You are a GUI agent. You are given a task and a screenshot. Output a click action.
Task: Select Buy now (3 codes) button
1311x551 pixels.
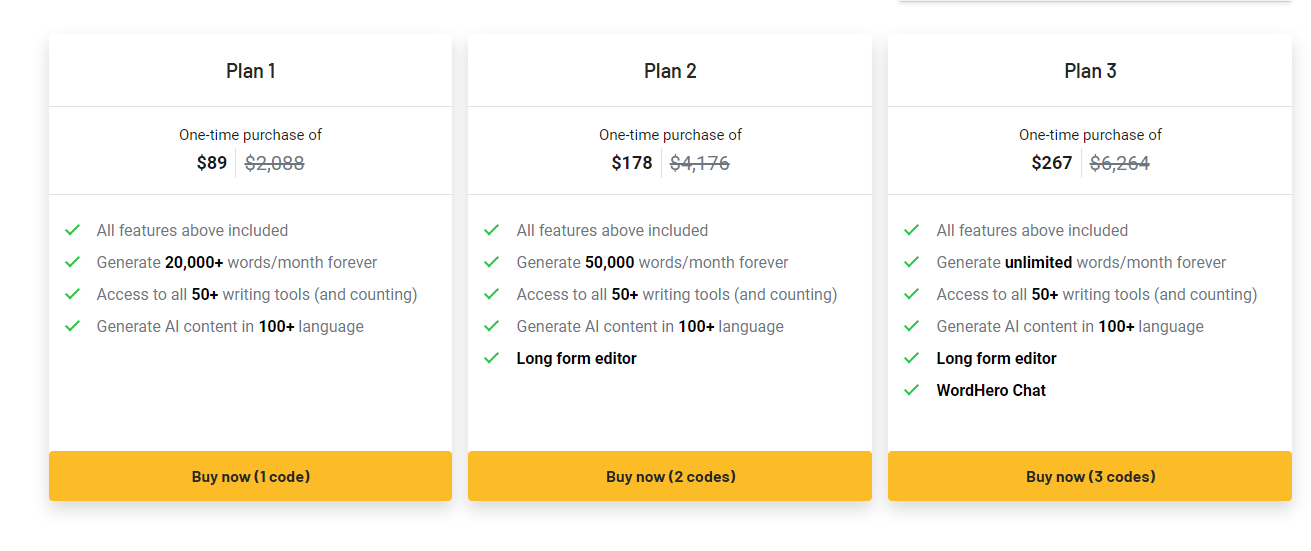pos(1090,476)
